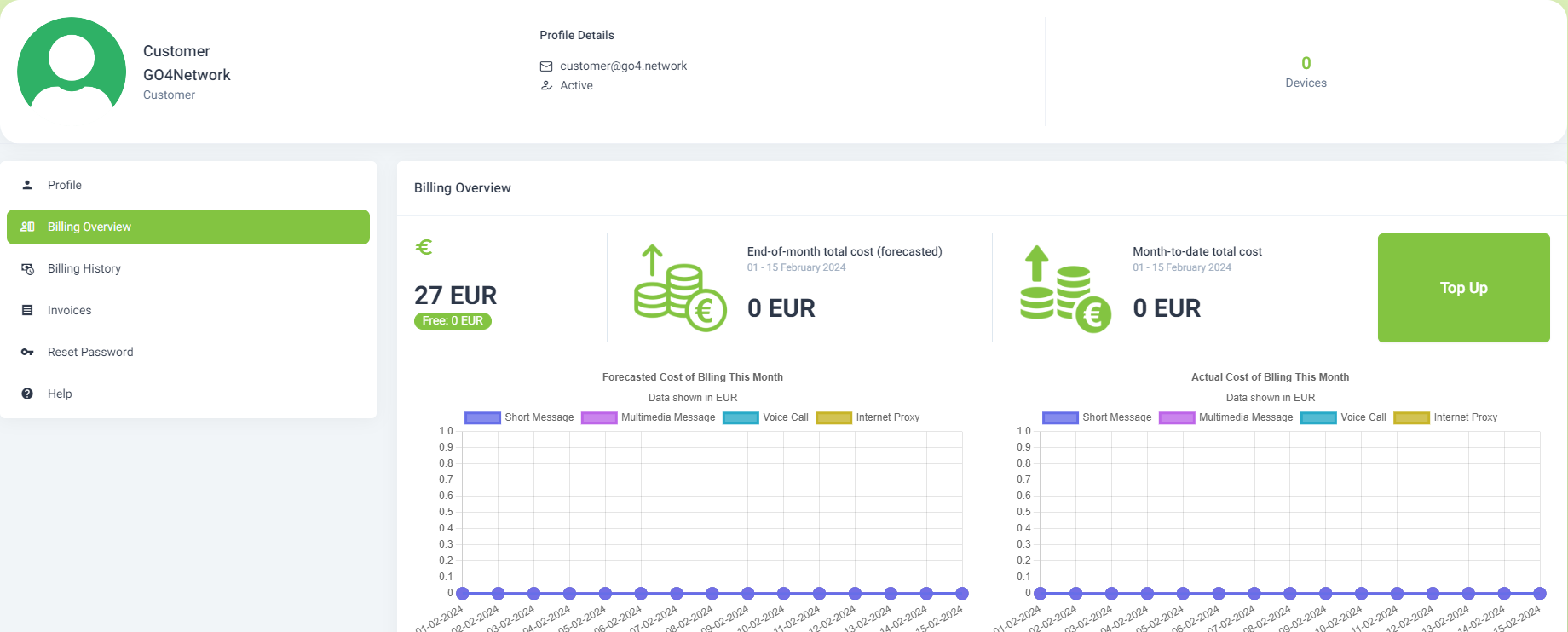Click the 0 Devices counter
The width and height of the screenshot is (1568, 632).
pyautogui.click(x=1306, y=72)
